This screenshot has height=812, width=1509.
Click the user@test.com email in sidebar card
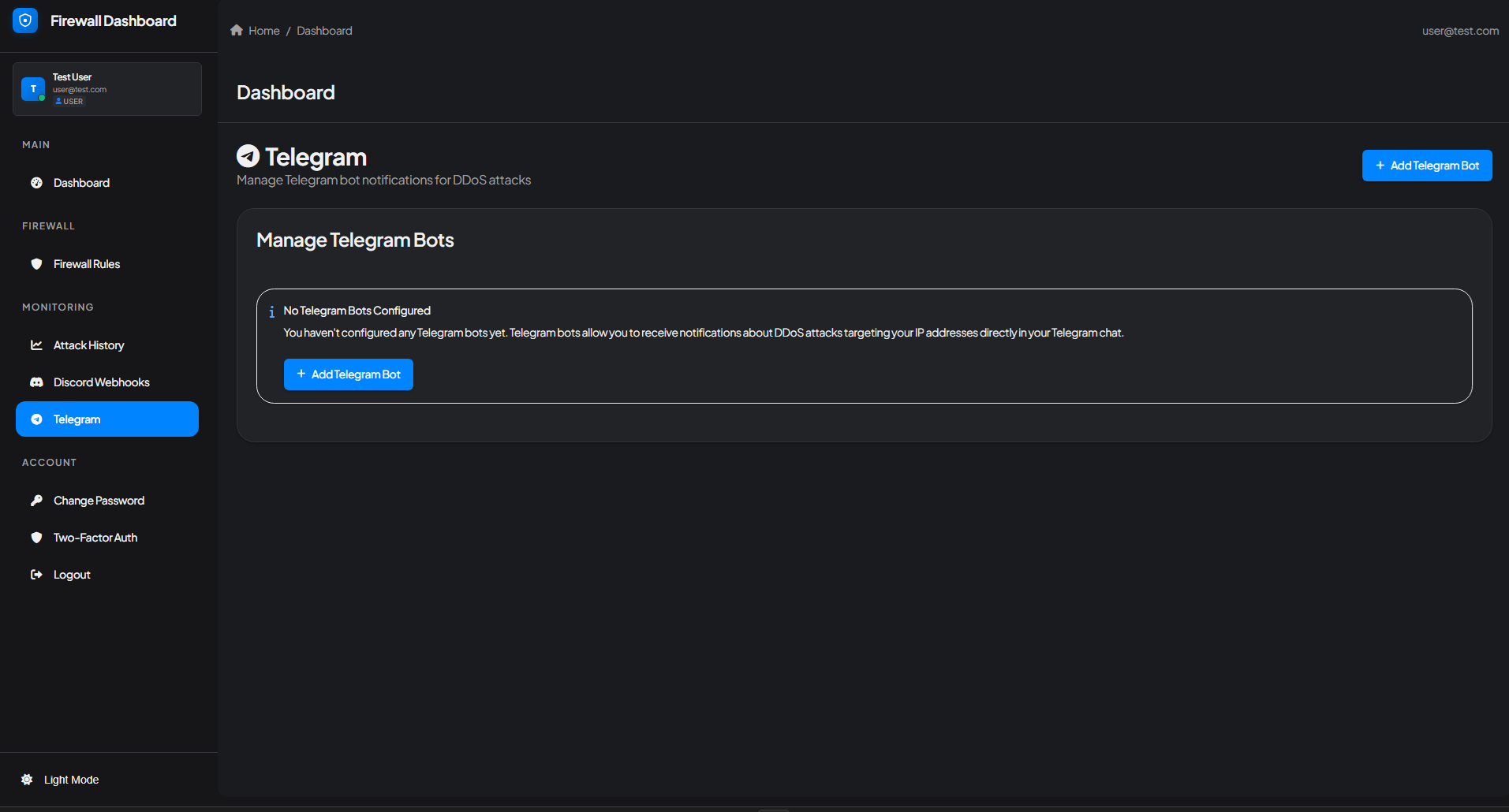coord(80,90)
